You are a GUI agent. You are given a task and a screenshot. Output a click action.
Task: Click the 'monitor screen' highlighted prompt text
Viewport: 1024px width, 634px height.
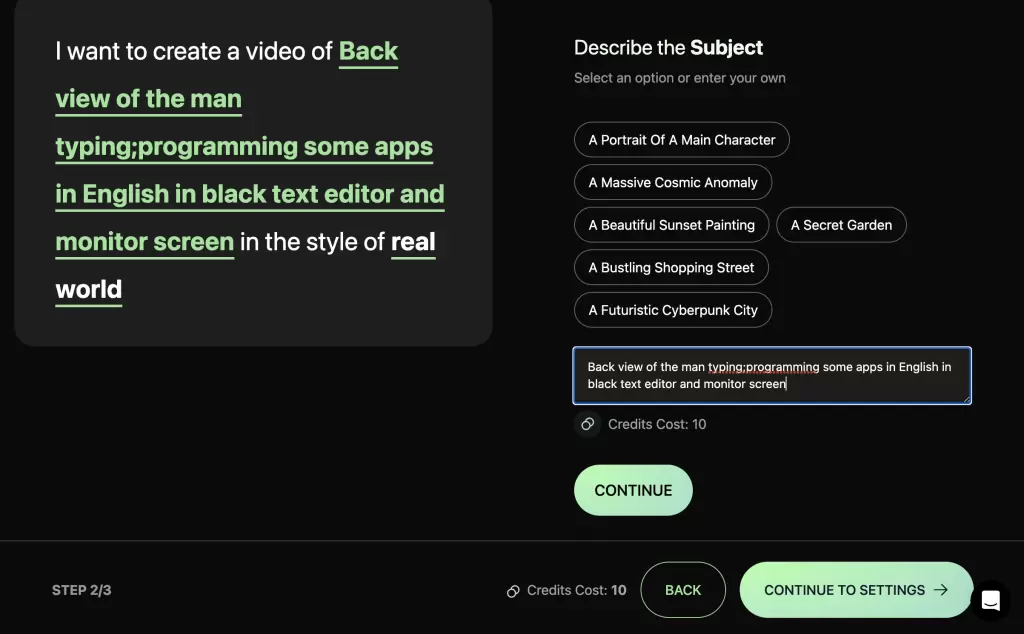(144, 242)
